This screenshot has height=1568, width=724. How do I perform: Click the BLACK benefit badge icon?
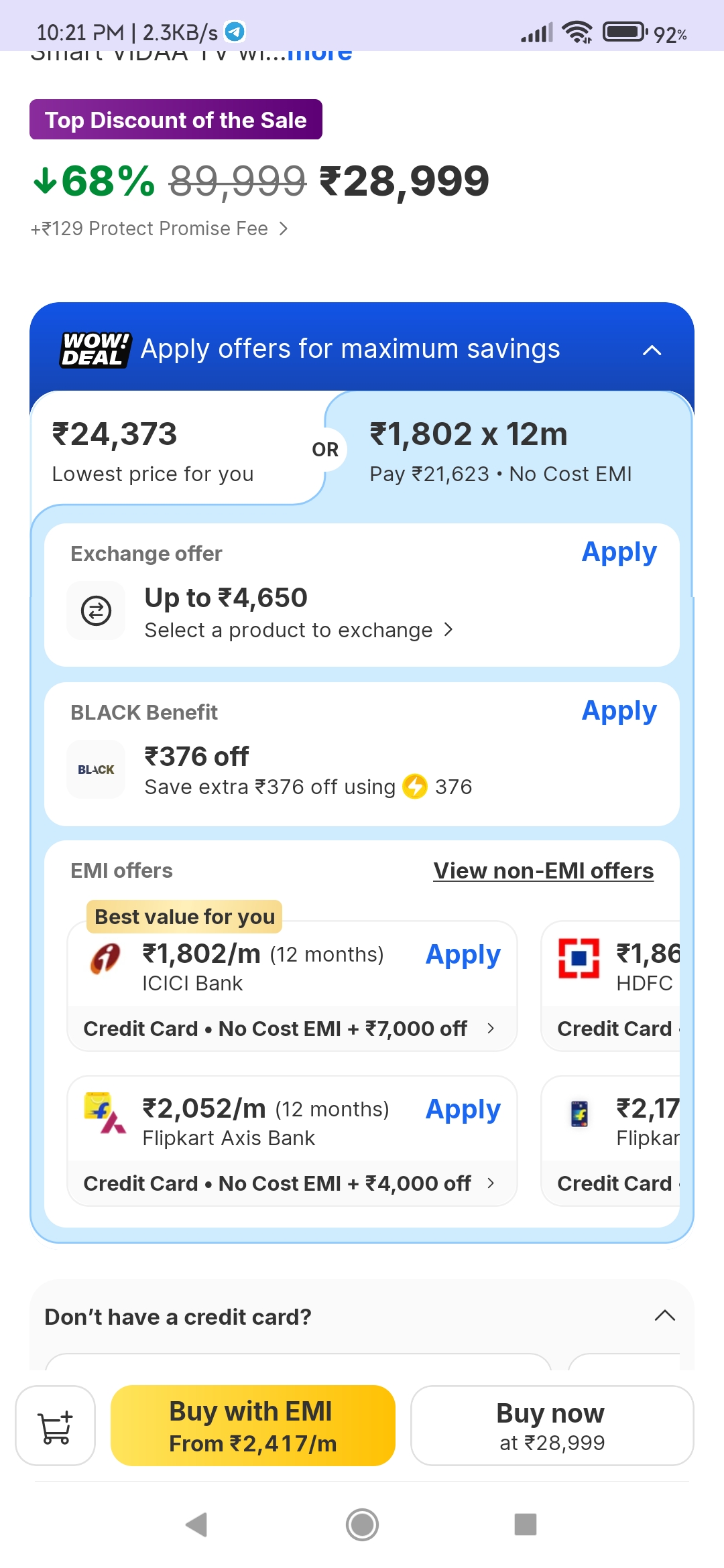(95, 769)
